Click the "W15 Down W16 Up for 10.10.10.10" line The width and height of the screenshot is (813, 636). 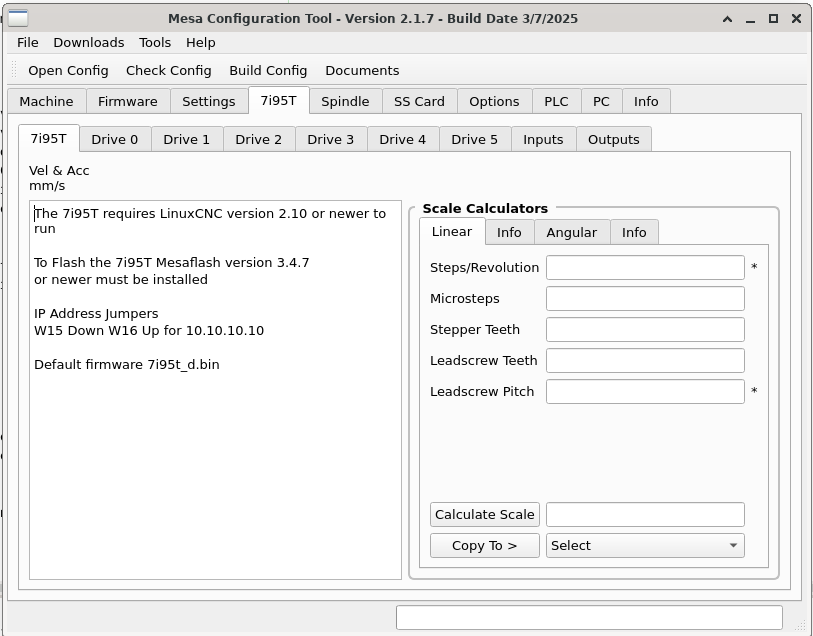(149, 331)
